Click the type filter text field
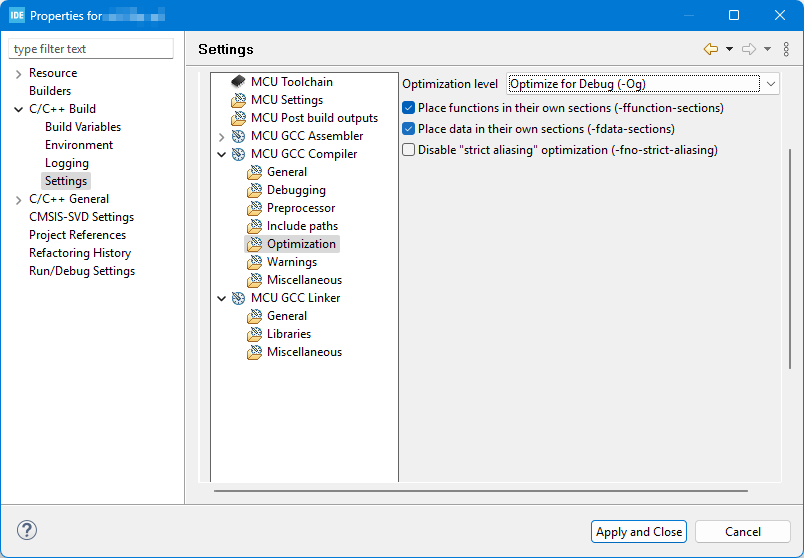Image resolution: width=804 pixels, height=558 pixels. (91, 49)
